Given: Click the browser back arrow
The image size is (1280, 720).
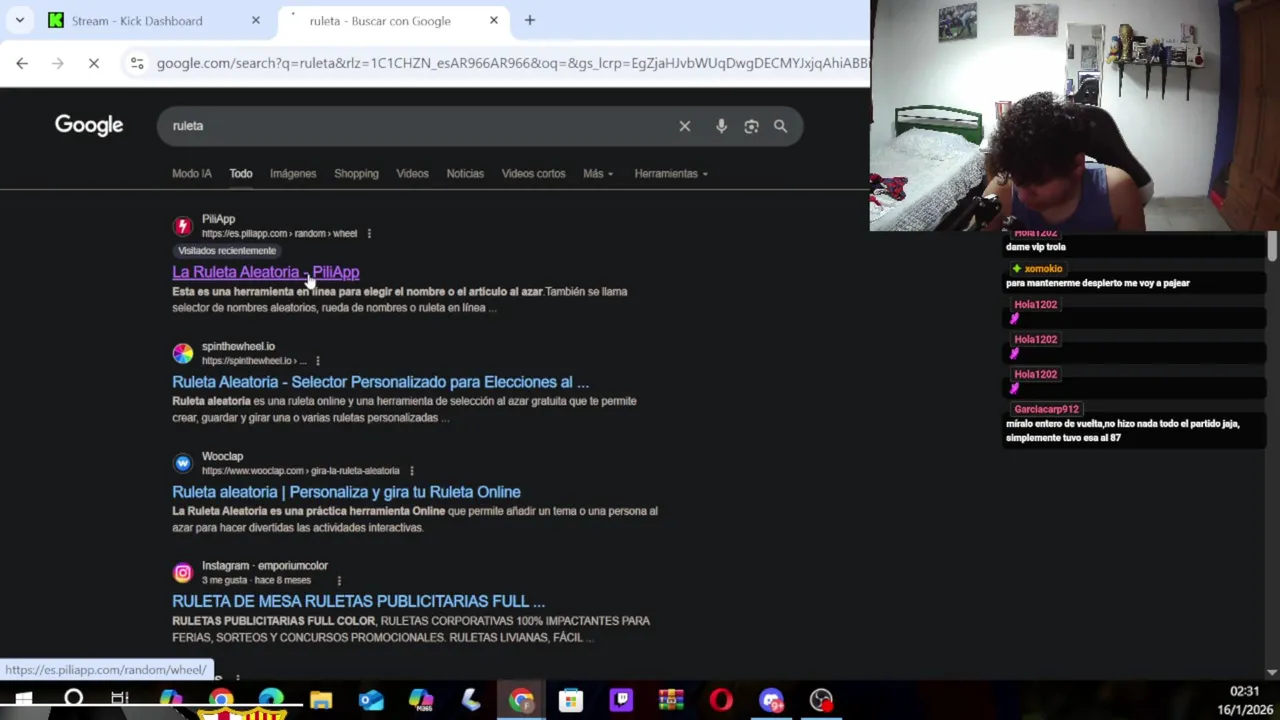Looking at the screenshot, I should [22, 63].
